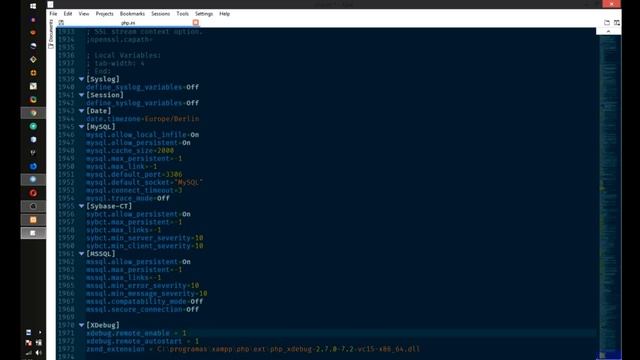
Task: Click the mssql.min_error_severity=10 line
Action: [x=142, y=286]
